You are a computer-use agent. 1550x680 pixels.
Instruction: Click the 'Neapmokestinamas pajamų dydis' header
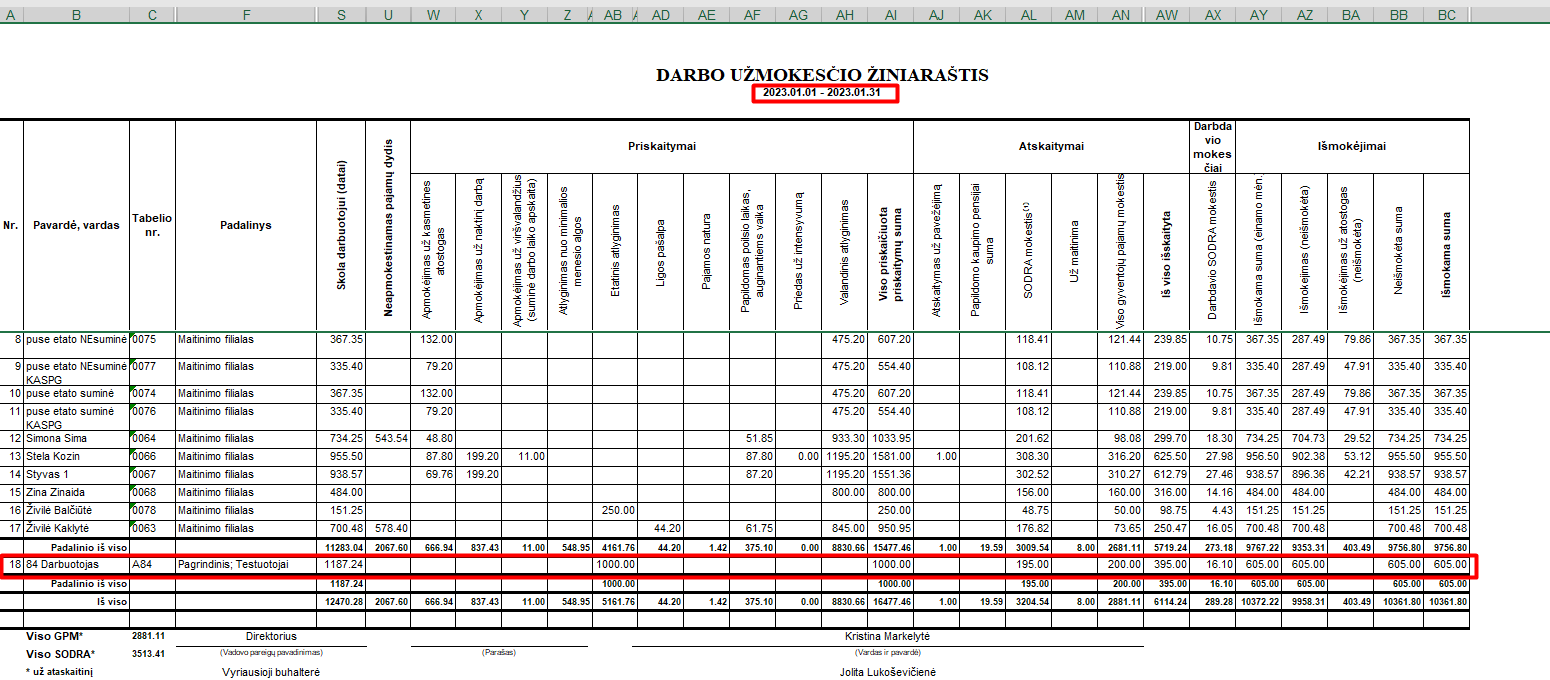tap(388, 225)
